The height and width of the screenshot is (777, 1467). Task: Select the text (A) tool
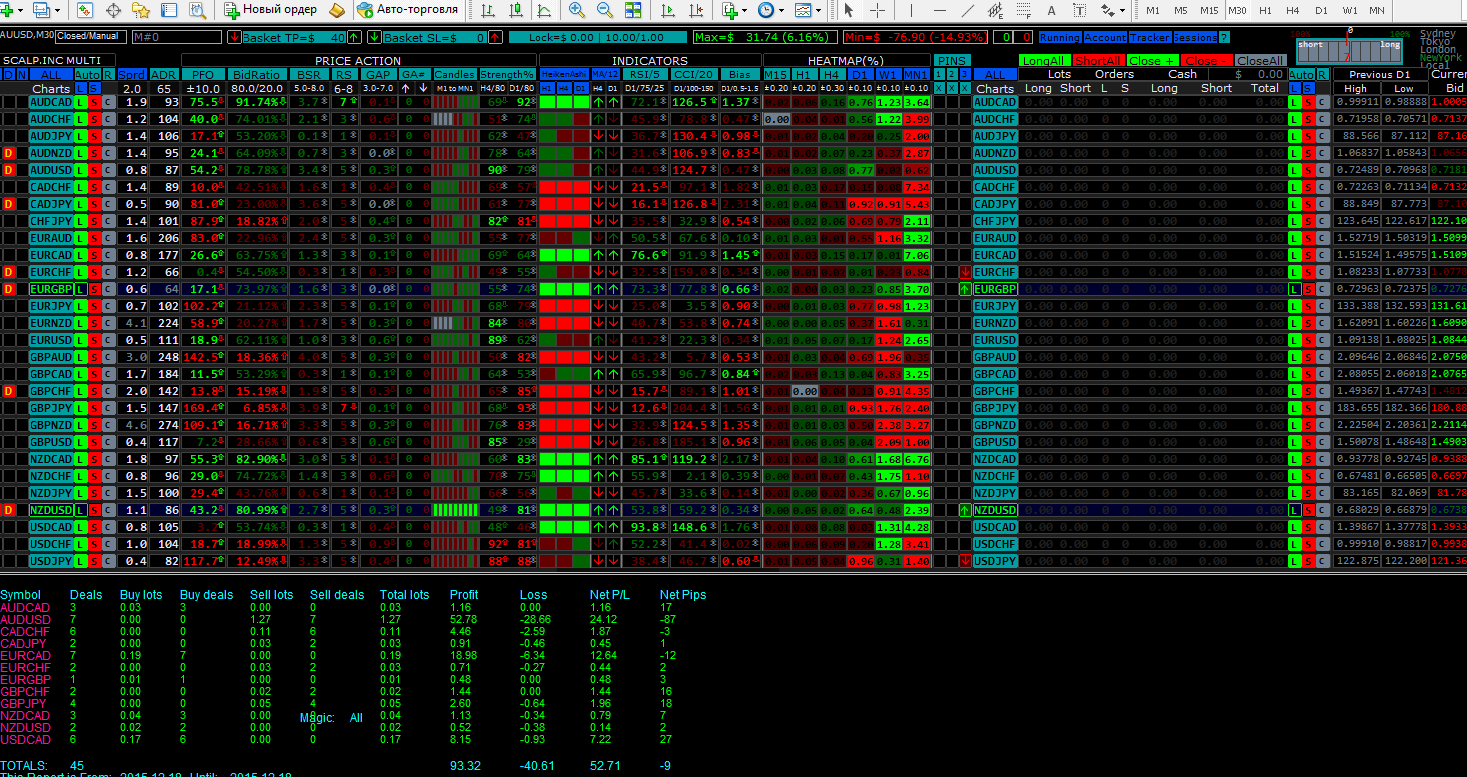pos(1051,10)
